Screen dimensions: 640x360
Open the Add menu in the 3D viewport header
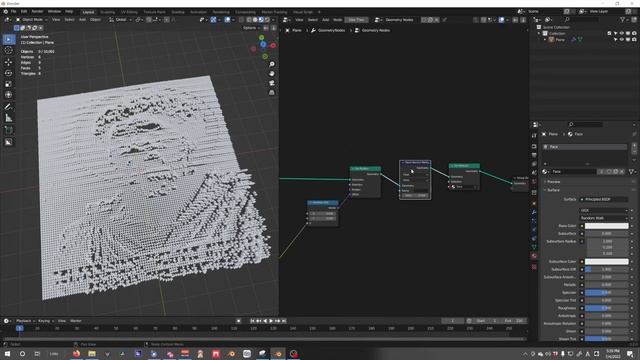[x=82, y=20]
